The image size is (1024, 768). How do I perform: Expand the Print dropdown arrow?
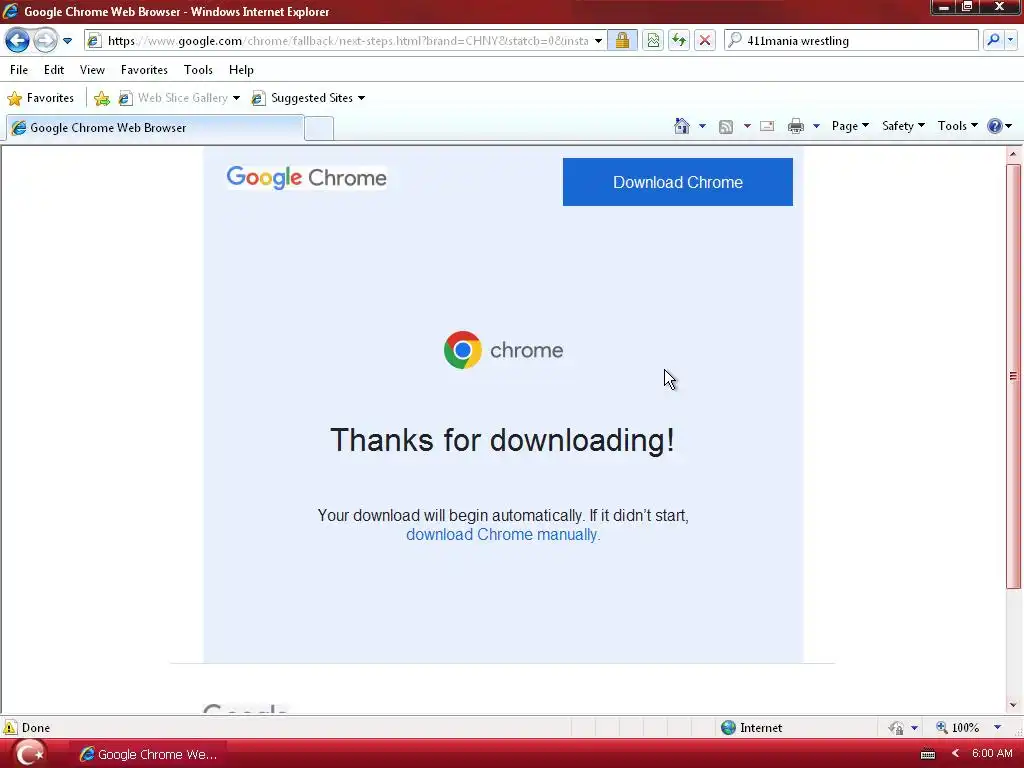816,126
